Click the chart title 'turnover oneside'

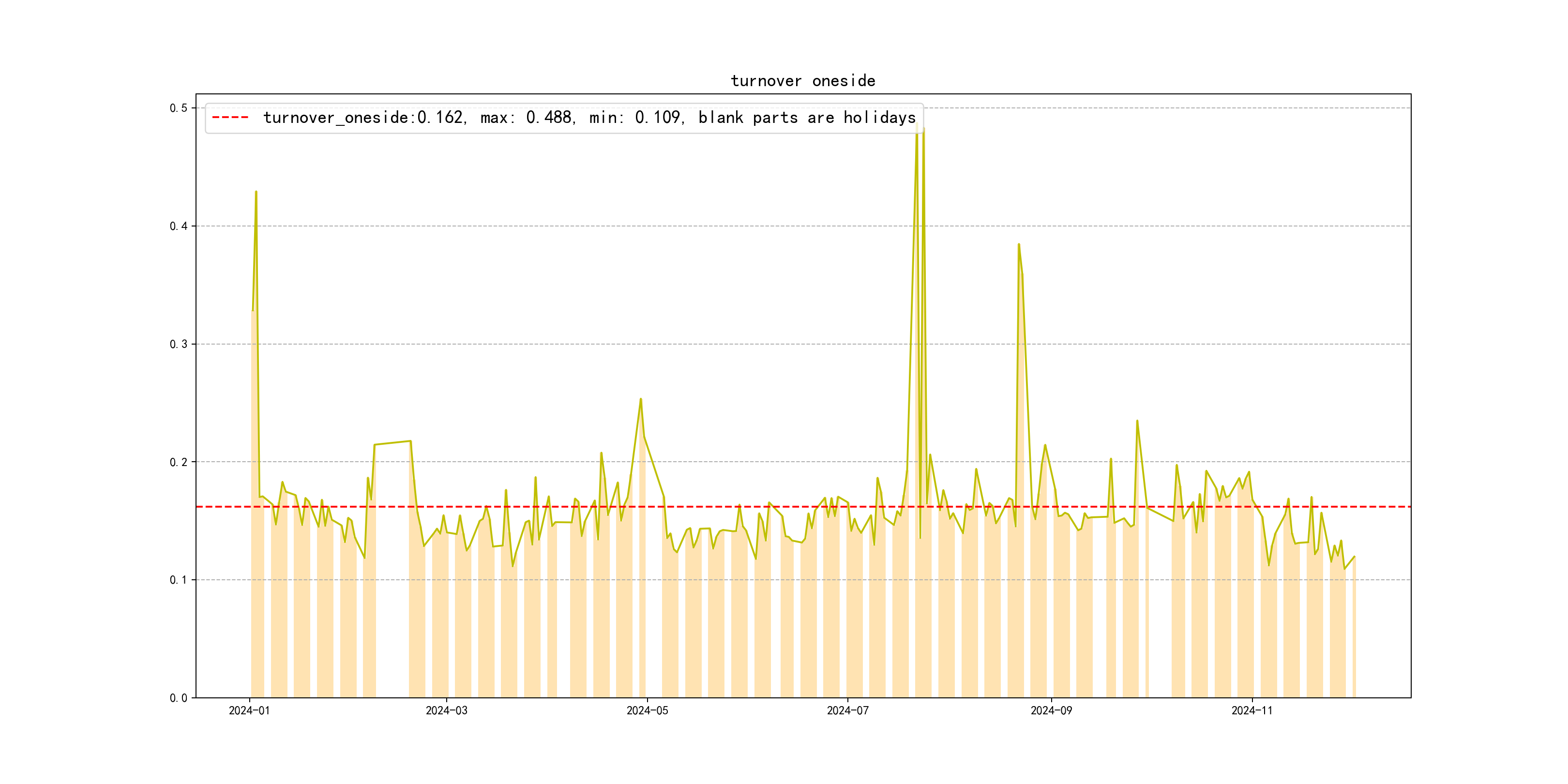(x=802, y=81)
